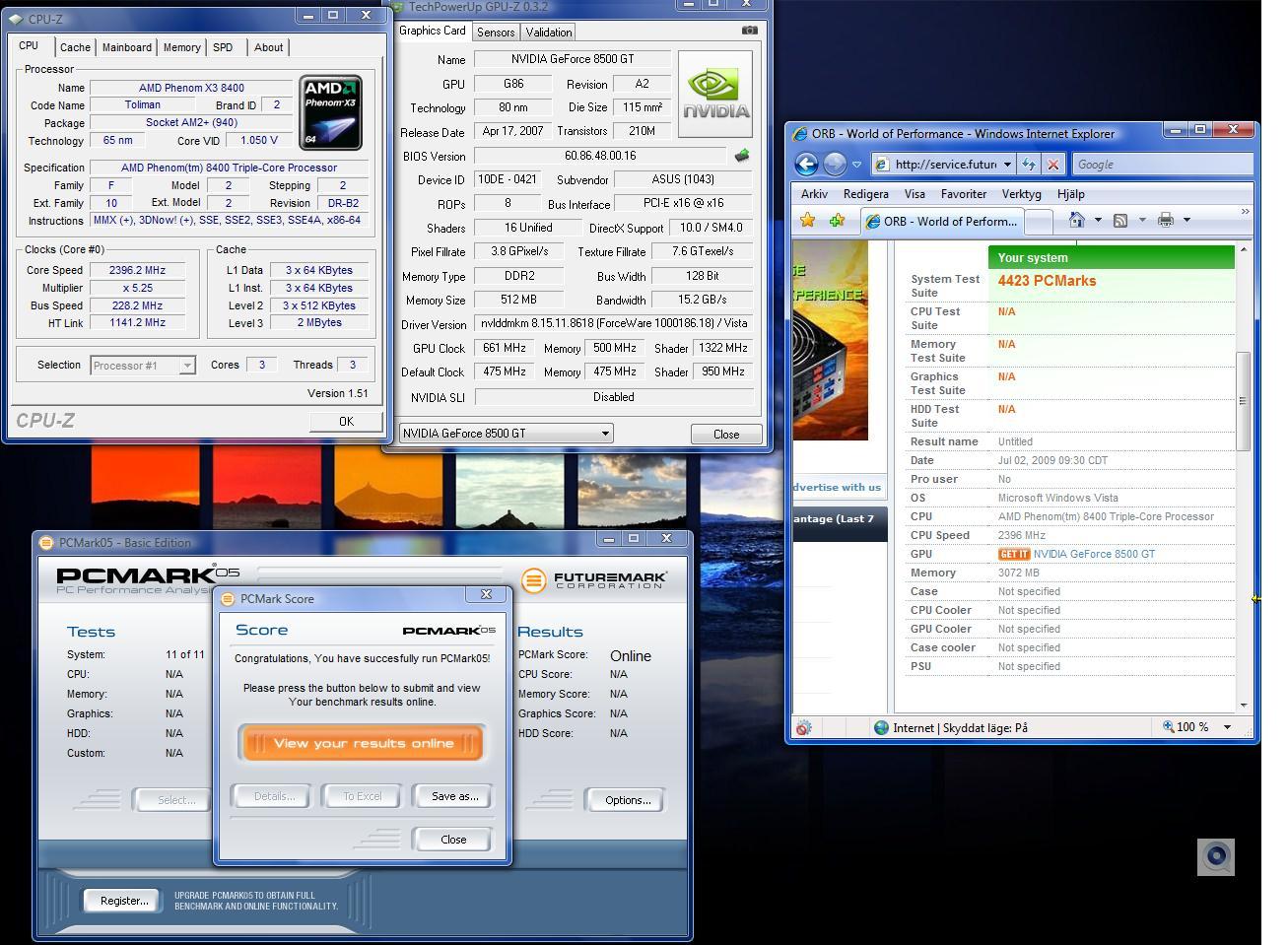Click the AMD Phenom X3 logo
The height and width of the screenshot is (945, 1288).
(331, 112)
